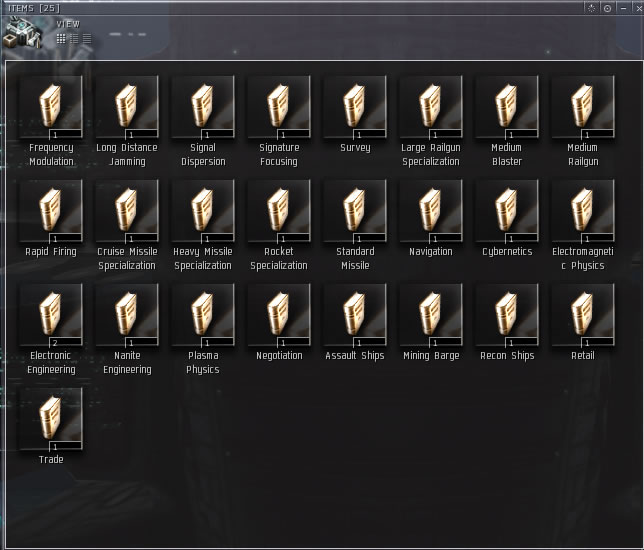The image size is (644, 550).
Task: Click the 'Rapid Firing' label text
Action: click(51, 251)
